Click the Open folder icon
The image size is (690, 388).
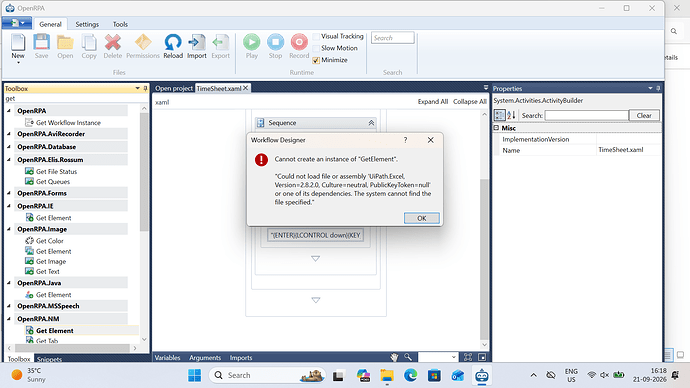(x=65, y=43)
